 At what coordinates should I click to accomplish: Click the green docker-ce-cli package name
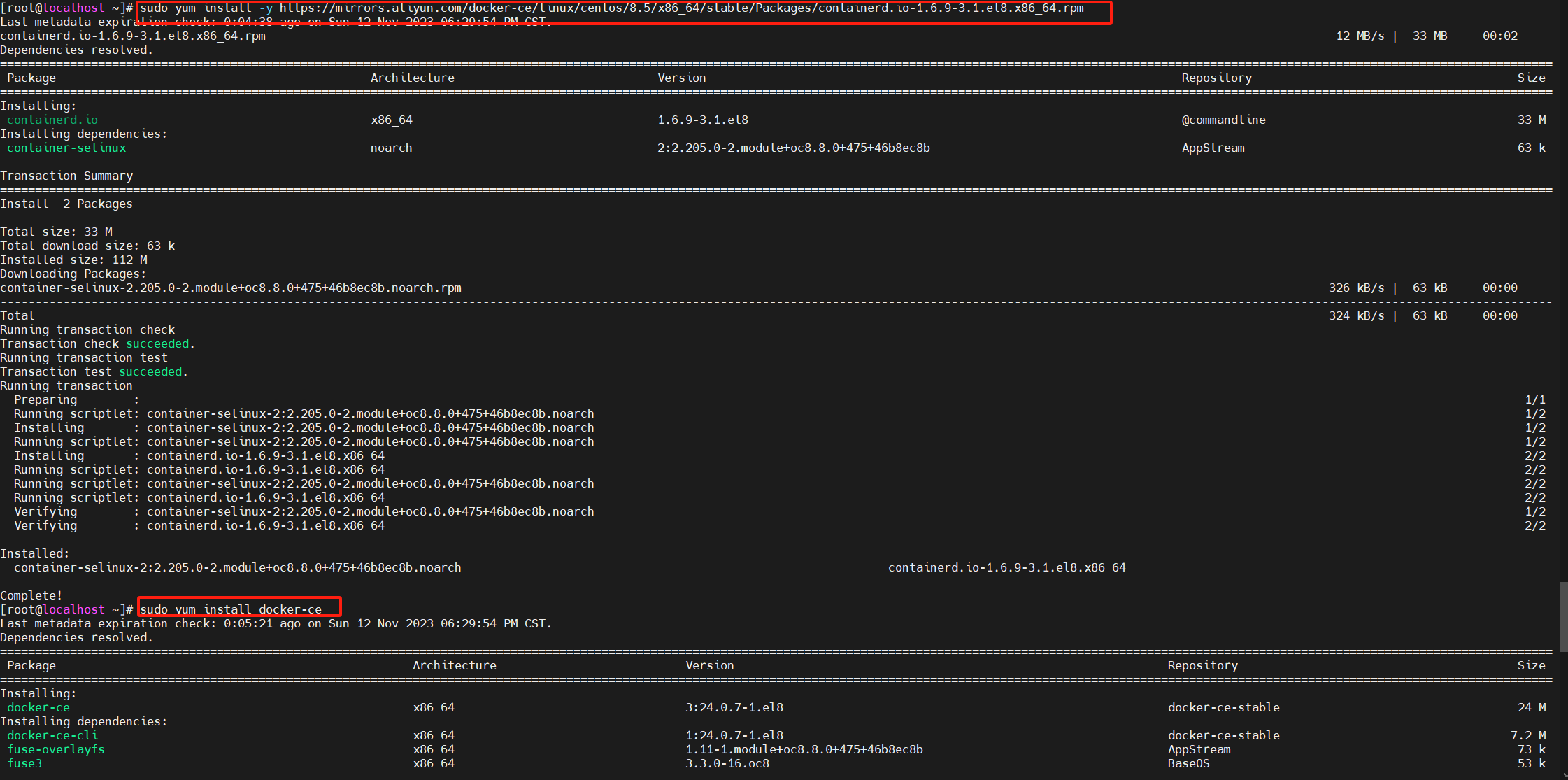click(52, 735)
